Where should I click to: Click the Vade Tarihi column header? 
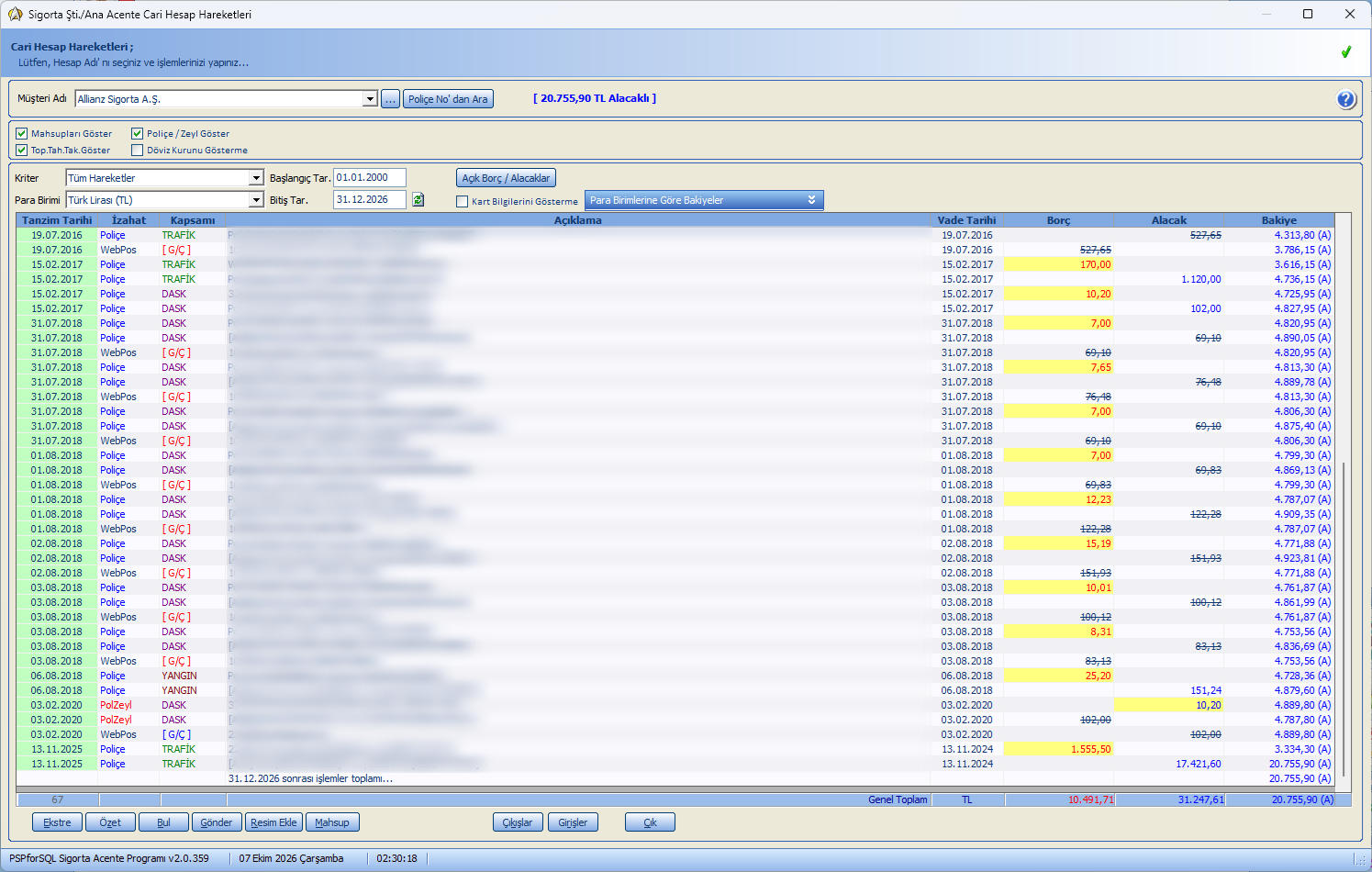[x=966, y=220]
